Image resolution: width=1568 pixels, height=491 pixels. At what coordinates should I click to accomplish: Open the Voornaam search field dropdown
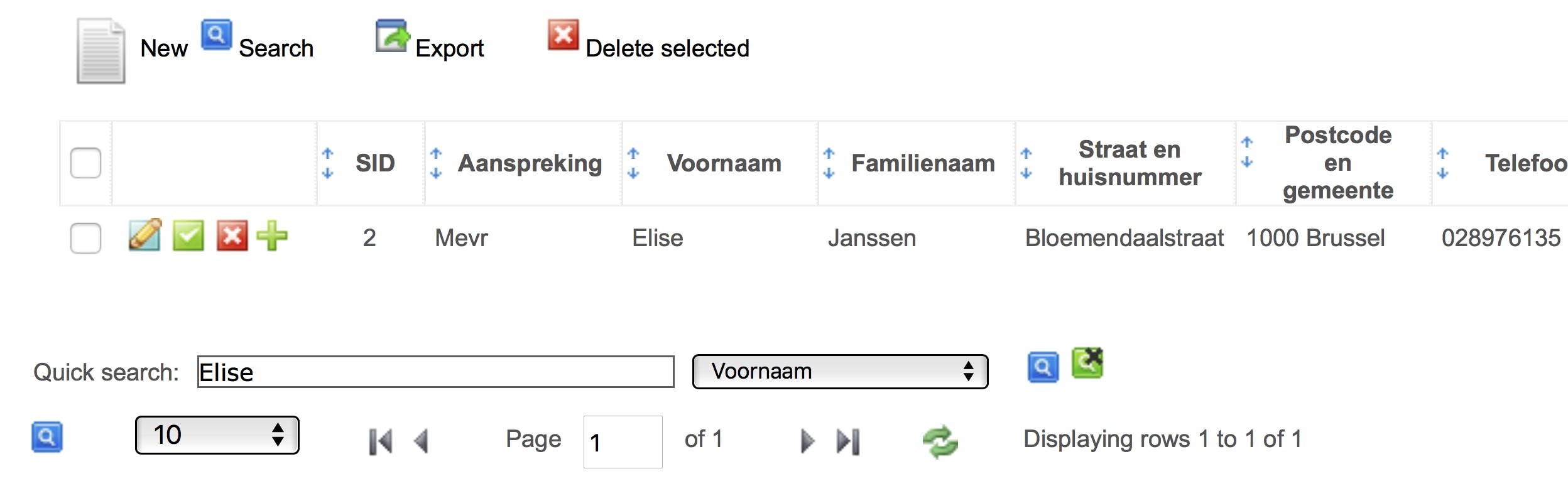[840, 372]
